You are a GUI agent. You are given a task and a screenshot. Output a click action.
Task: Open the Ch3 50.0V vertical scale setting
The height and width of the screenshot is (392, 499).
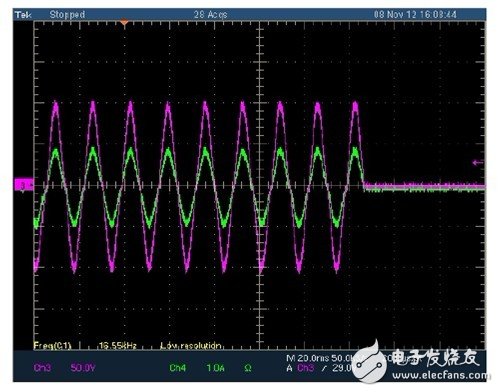(x=83, y=368)
